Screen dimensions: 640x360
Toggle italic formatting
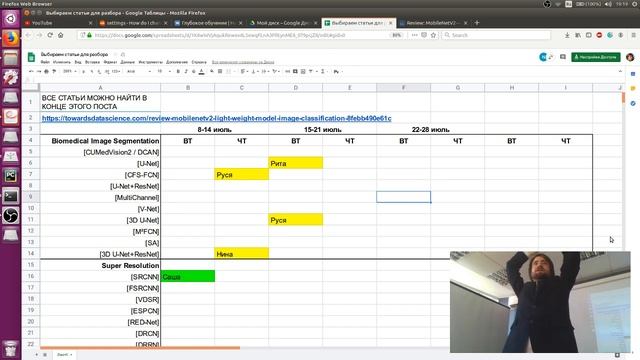(x=186, y=71)
